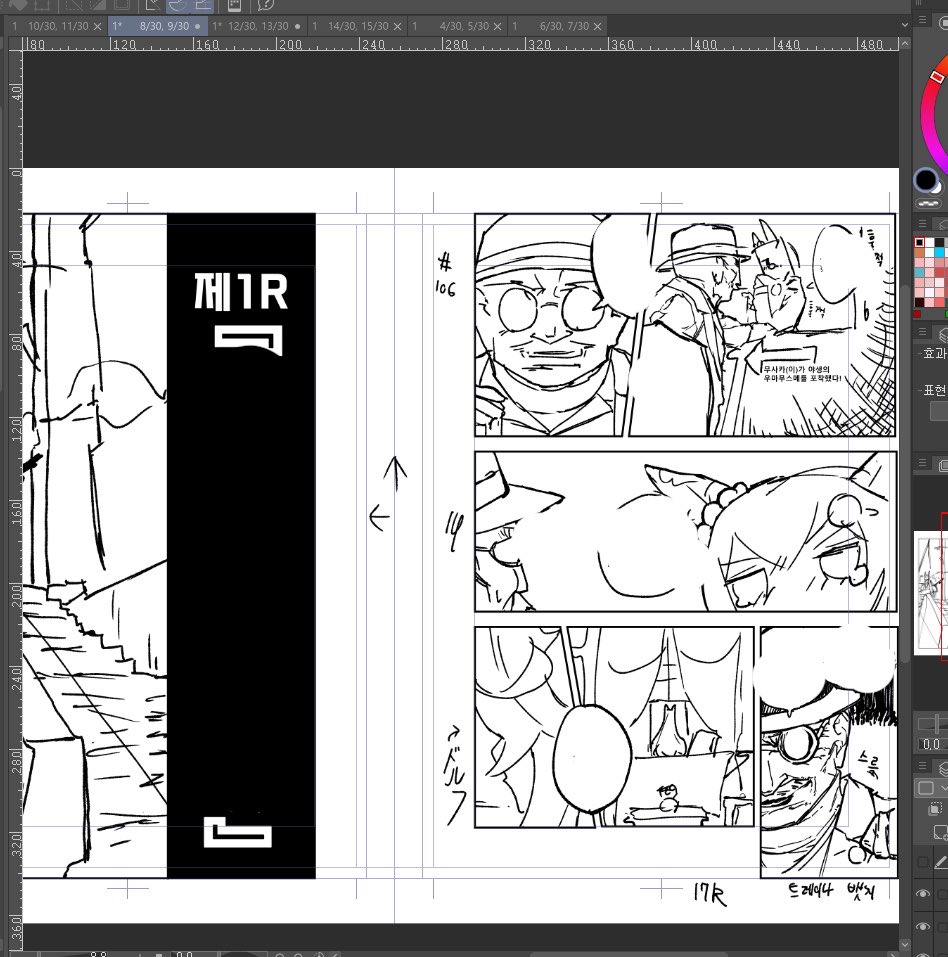
Task: Toggle clip to layer below icon
Action: 935,809
